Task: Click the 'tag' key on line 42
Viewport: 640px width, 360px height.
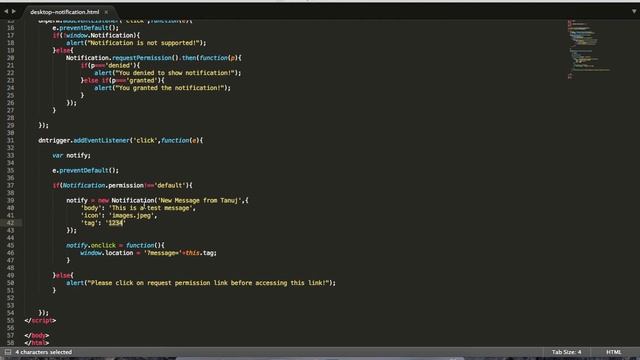Action: (x=89, y=223)
